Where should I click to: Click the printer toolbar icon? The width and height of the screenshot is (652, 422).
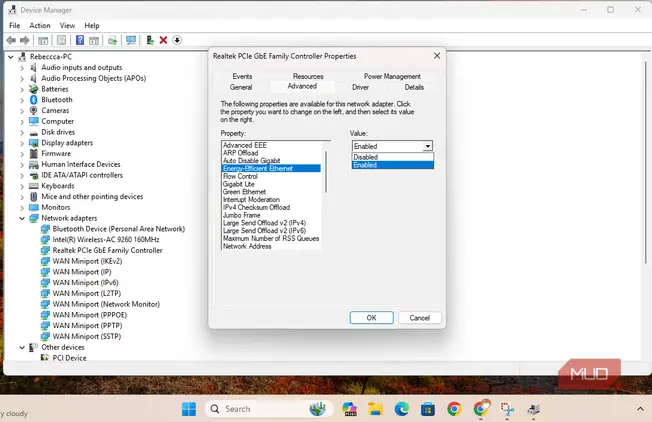click(x=112, y=40)
